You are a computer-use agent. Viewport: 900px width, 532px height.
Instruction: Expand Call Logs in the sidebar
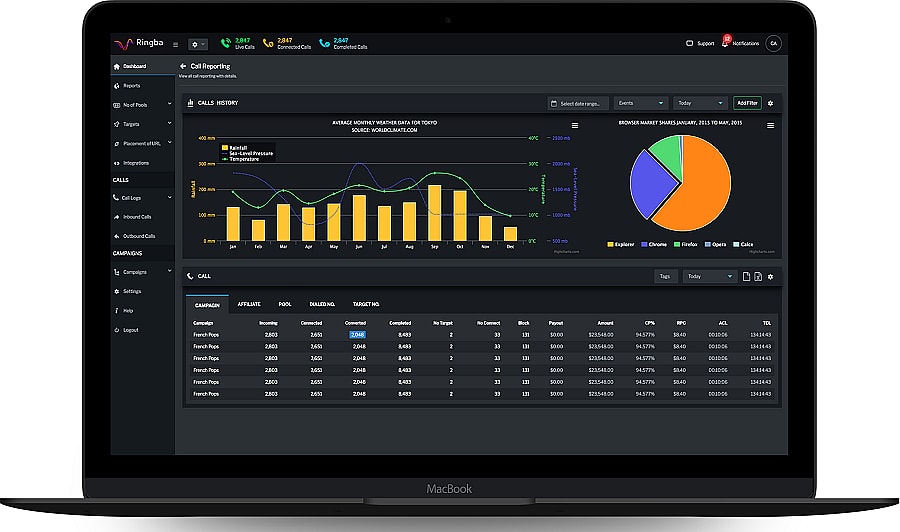pyautogui.click(x=131, y=198)
